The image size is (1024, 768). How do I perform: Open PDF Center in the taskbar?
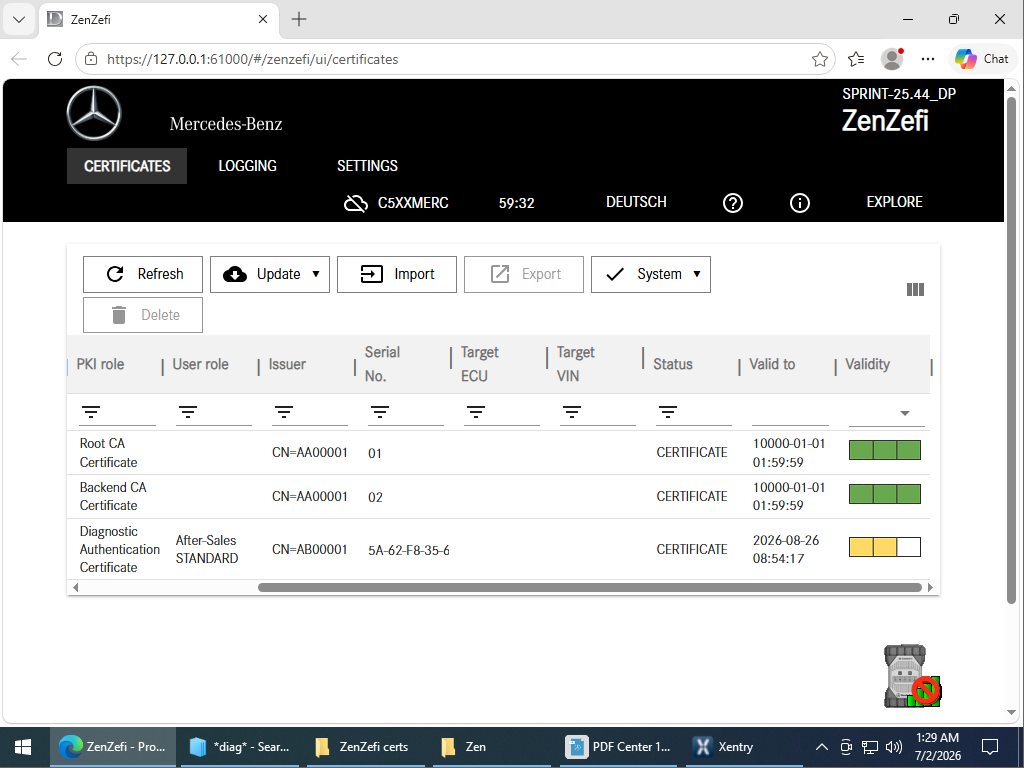click(x=619, y=746)
